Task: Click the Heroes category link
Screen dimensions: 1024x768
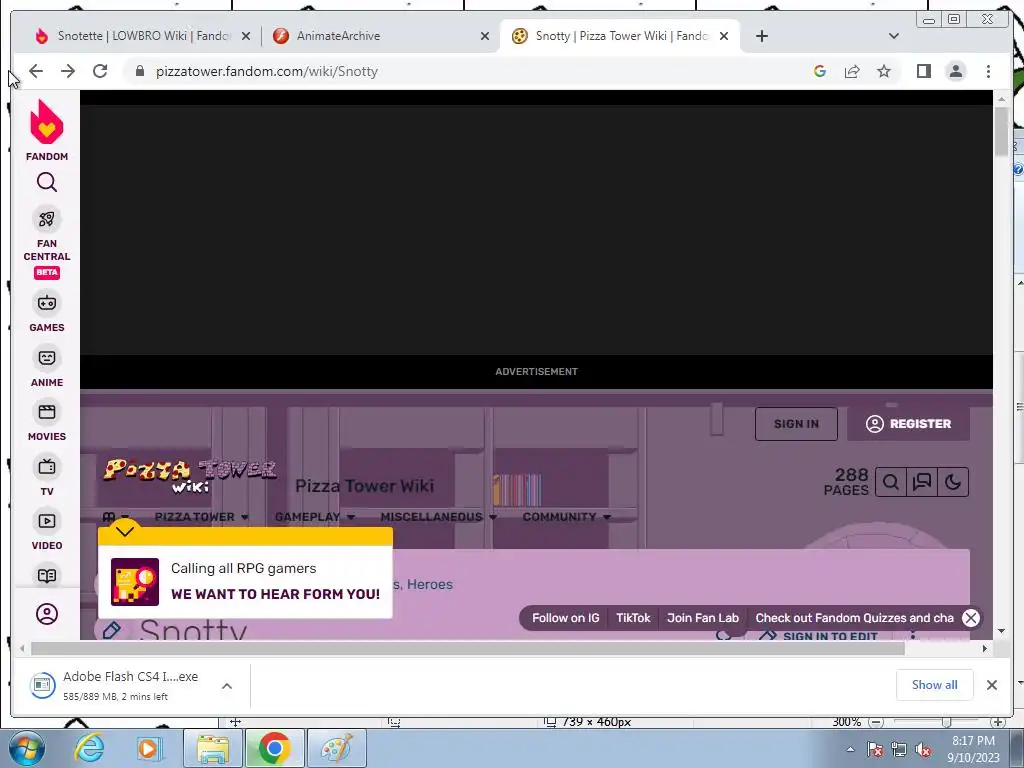Action: pos(429,584)
